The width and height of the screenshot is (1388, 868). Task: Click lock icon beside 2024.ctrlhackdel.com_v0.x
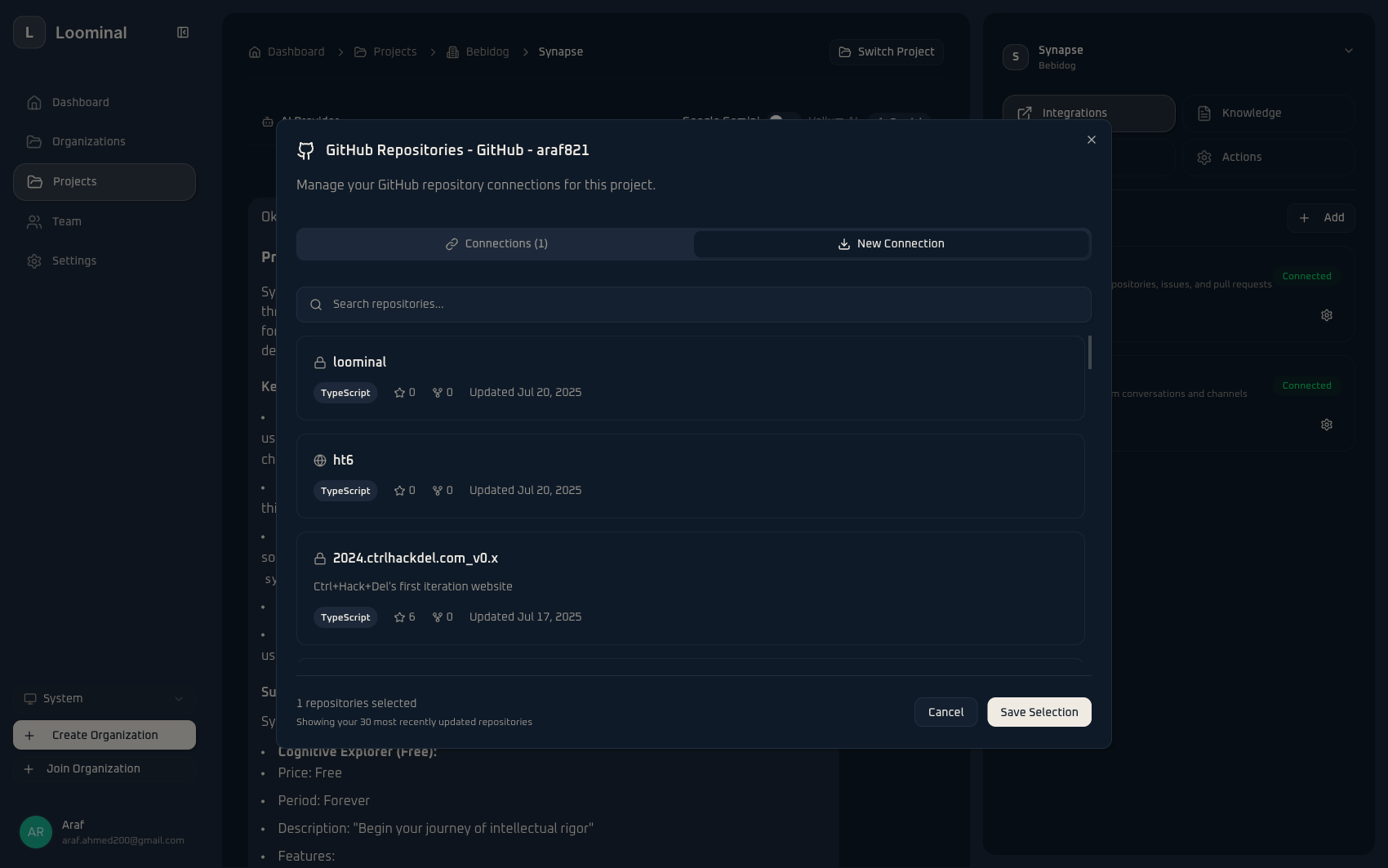(x=320, y=559)
